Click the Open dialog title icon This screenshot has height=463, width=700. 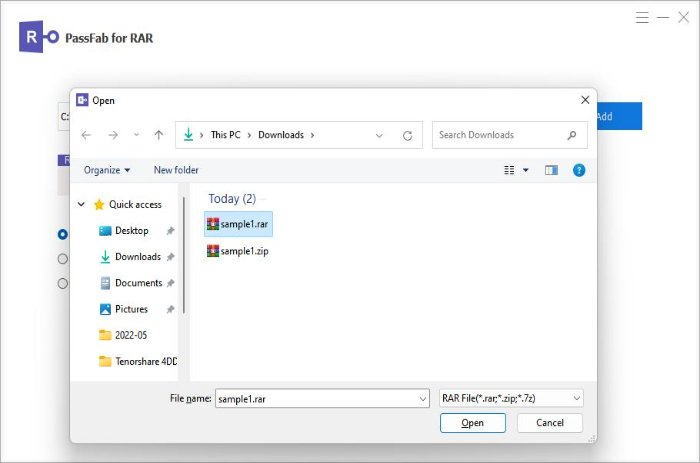[82, 100]
